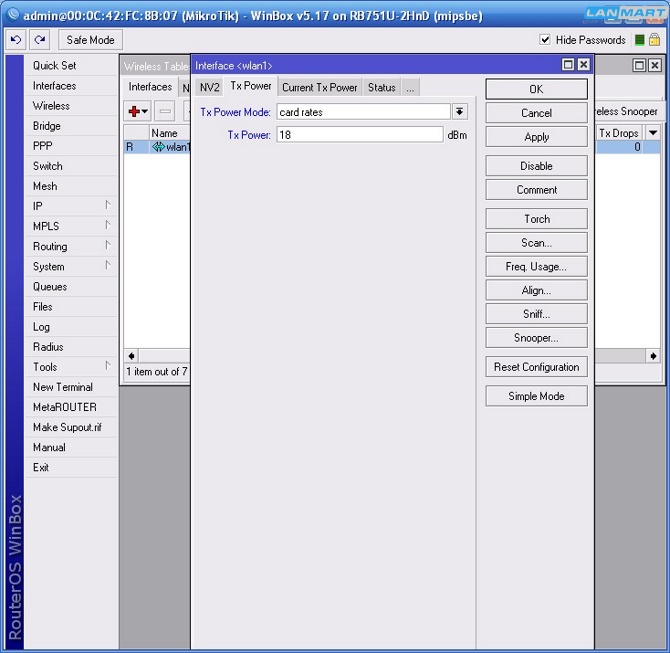Switch to the Current Tx Power tab
The height and width of the screenshot is (653, 670).
point(319,88)
